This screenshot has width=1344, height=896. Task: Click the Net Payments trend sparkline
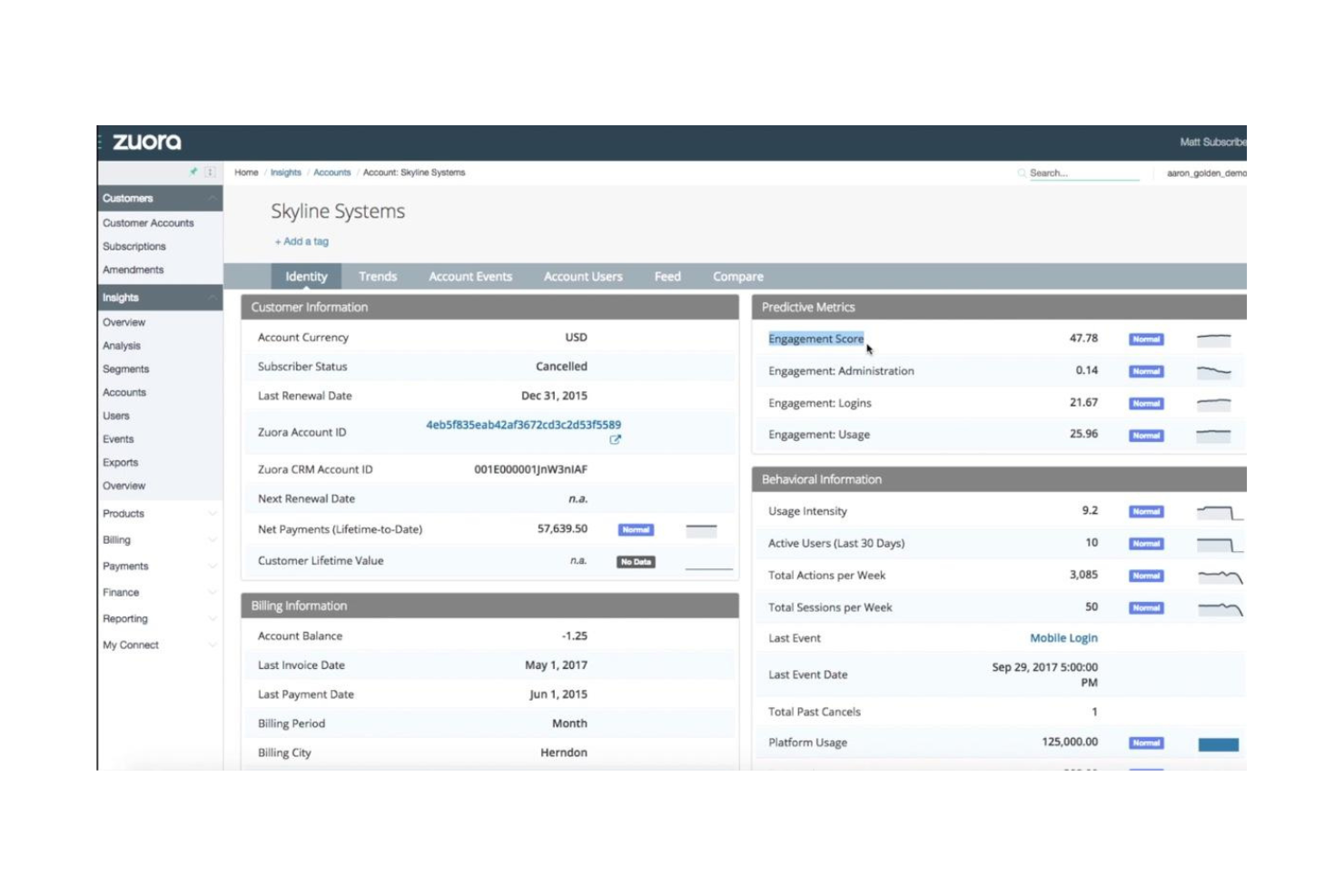pos(700,529)
